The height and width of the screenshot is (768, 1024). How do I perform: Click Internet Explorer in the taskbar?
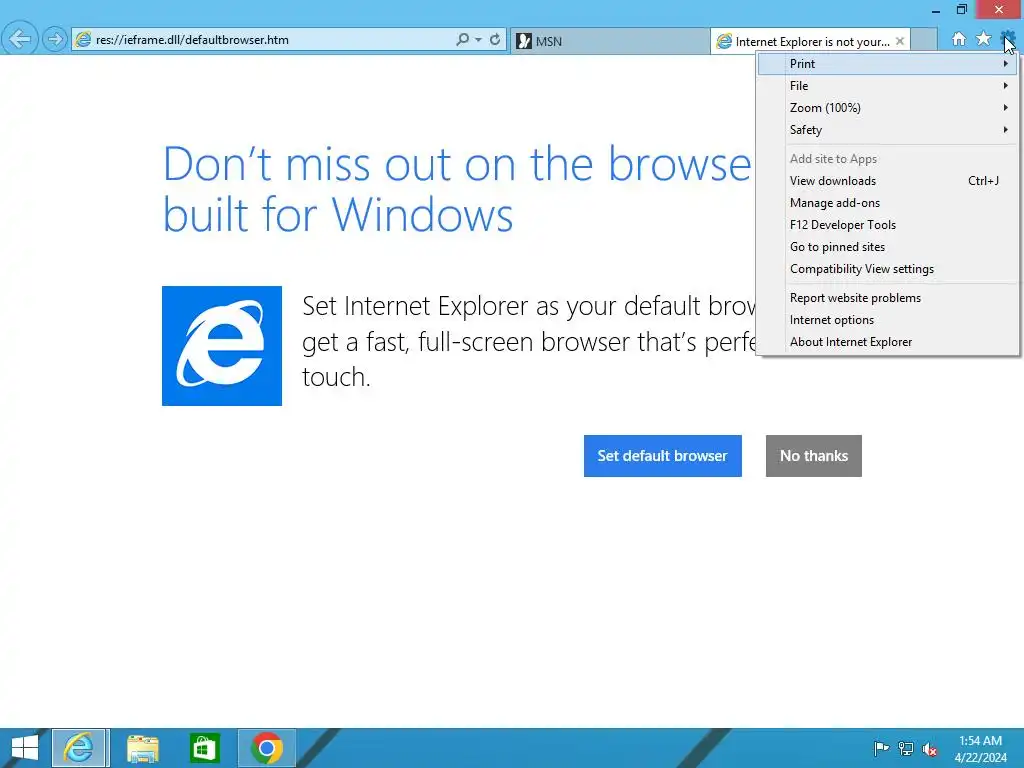(80, 748)
